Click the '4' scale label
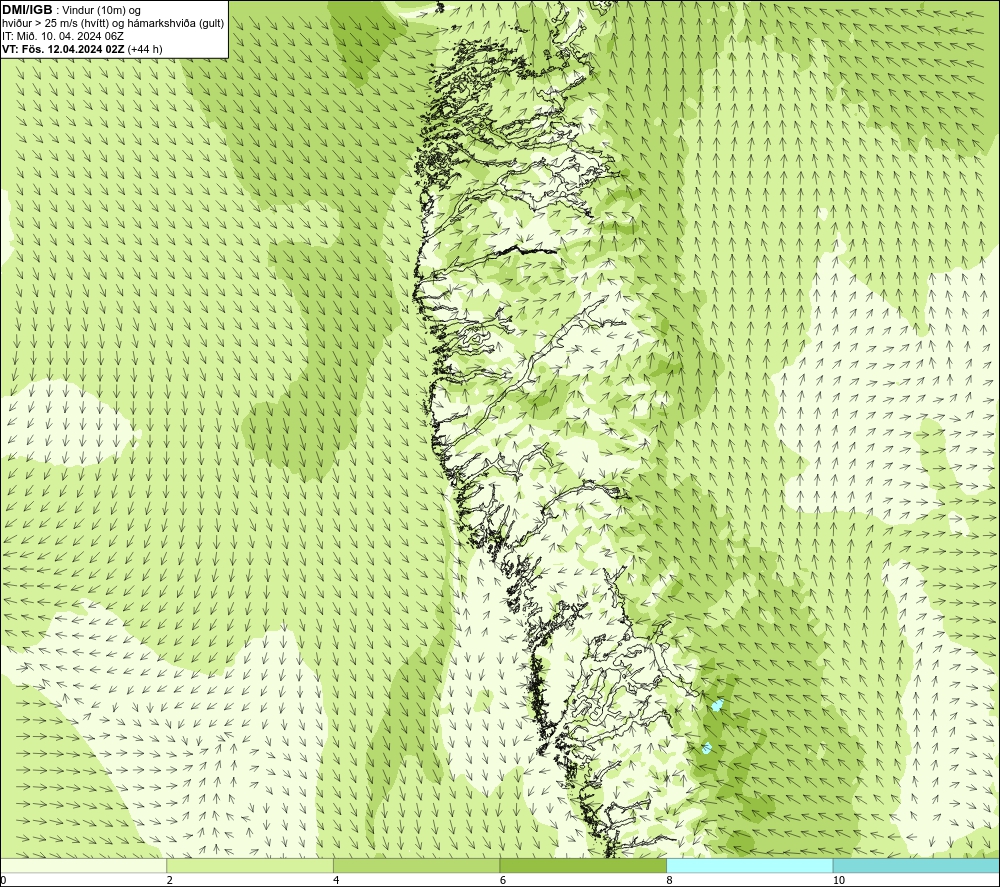This screenshot has height=887, width=1000. tap(335, 880)
